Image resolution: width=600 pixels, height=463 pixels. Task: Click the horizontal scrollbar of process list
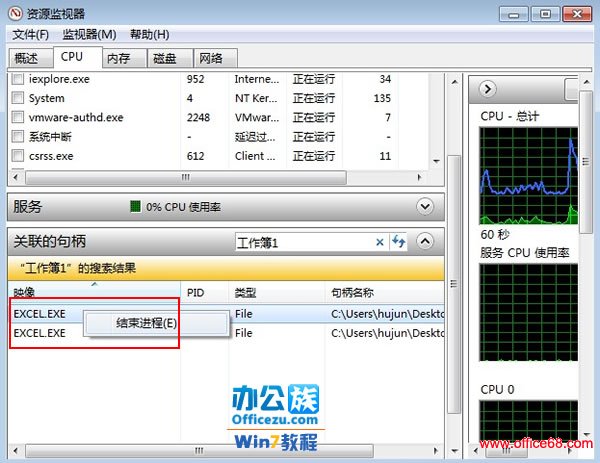(186, 177)
